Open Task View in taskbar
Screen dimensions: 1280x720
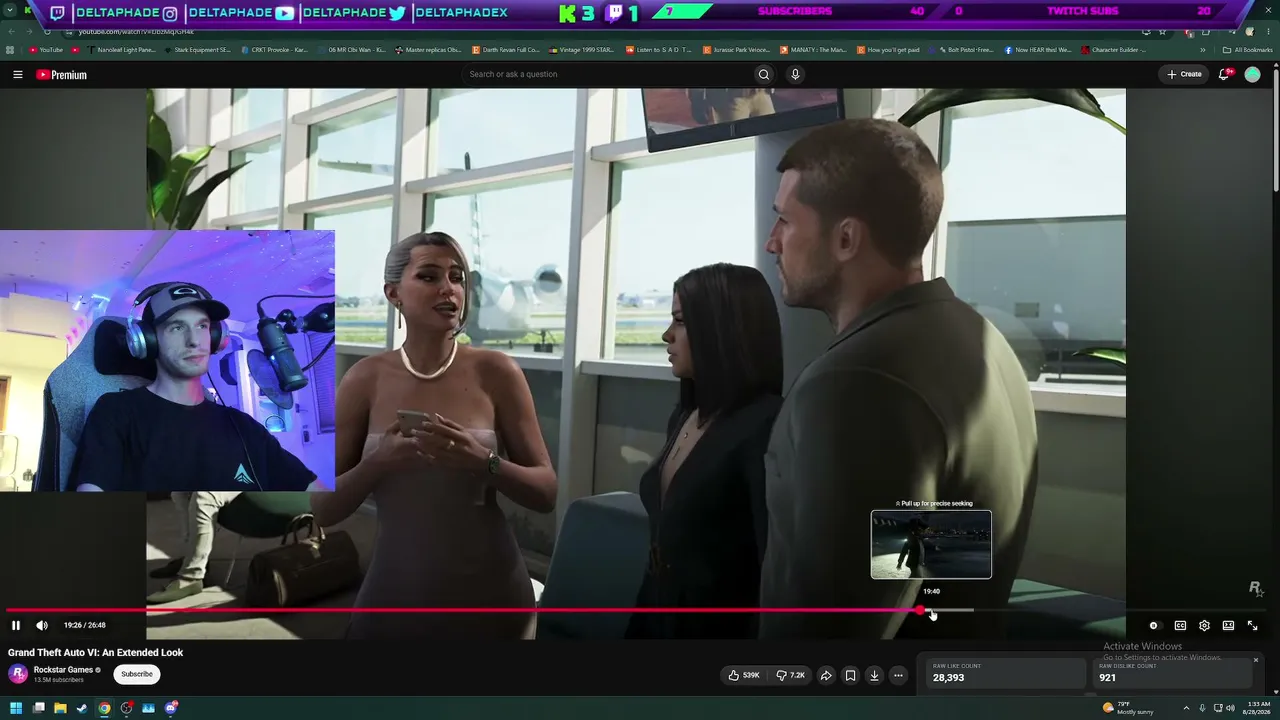pyautogui.click(x=38, y=708)
